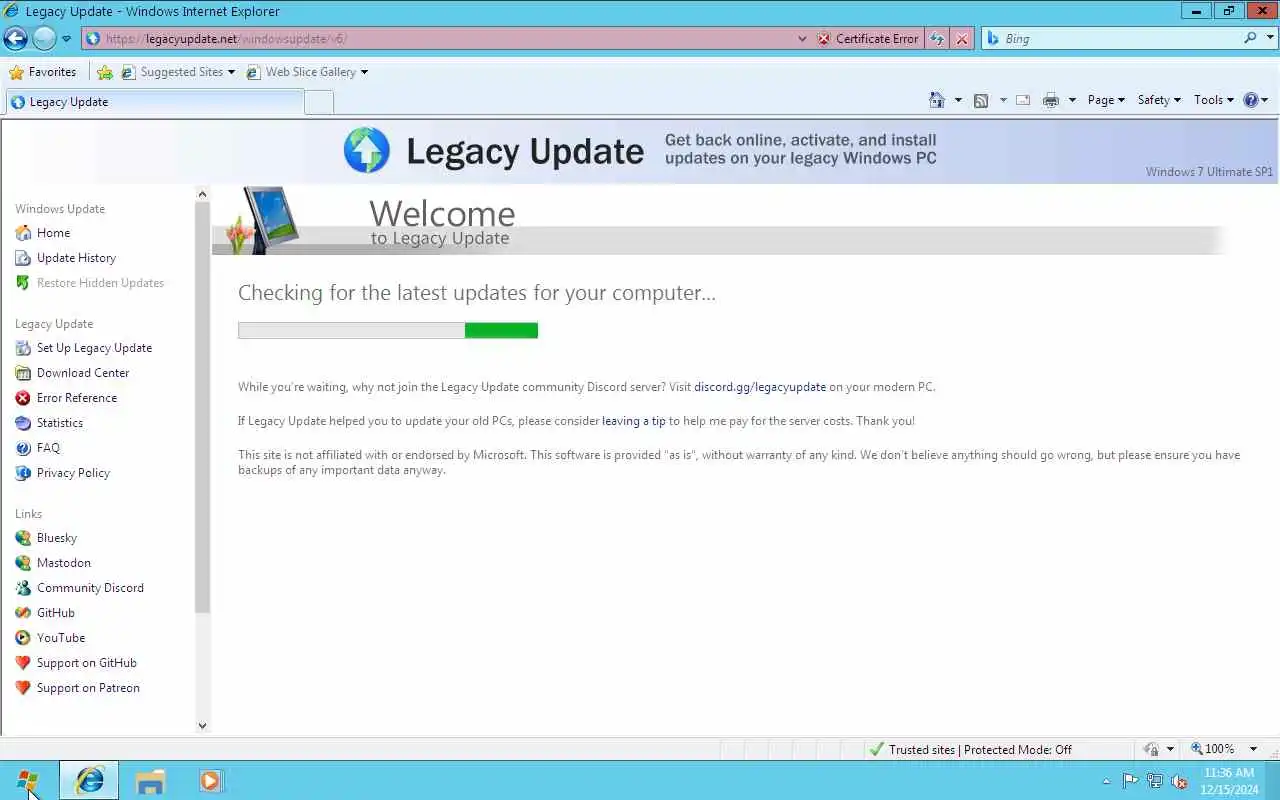Open the Favorites star button
Screen dimensions: 1280x800
[42, 72]
